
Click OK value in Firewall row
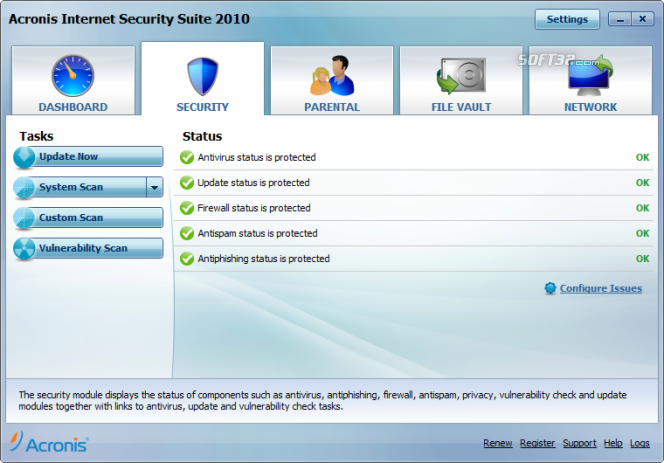pos(642,208)
